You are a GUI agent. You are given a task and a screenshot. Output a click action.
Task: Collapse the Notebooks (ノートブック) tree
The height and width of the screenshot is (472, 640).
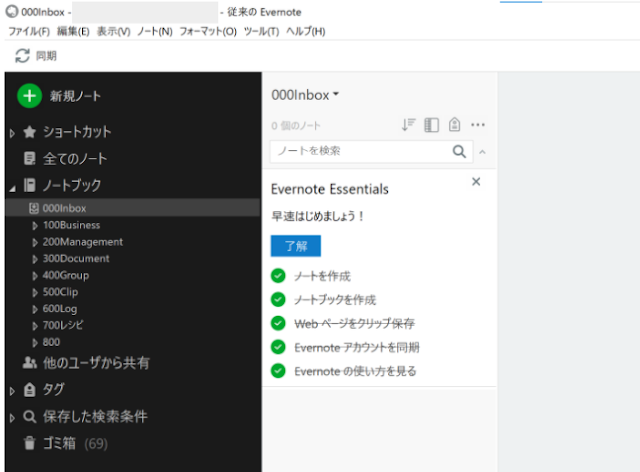click(13, 188)
